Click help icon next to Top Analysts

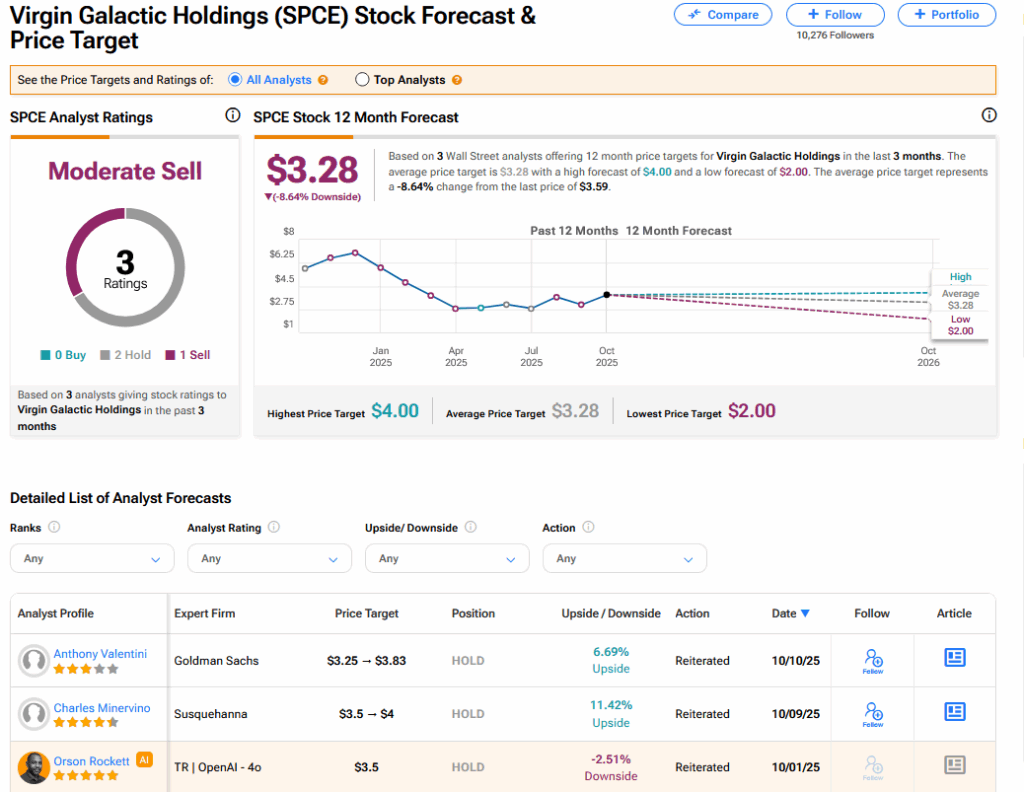(x=457, y=80)
